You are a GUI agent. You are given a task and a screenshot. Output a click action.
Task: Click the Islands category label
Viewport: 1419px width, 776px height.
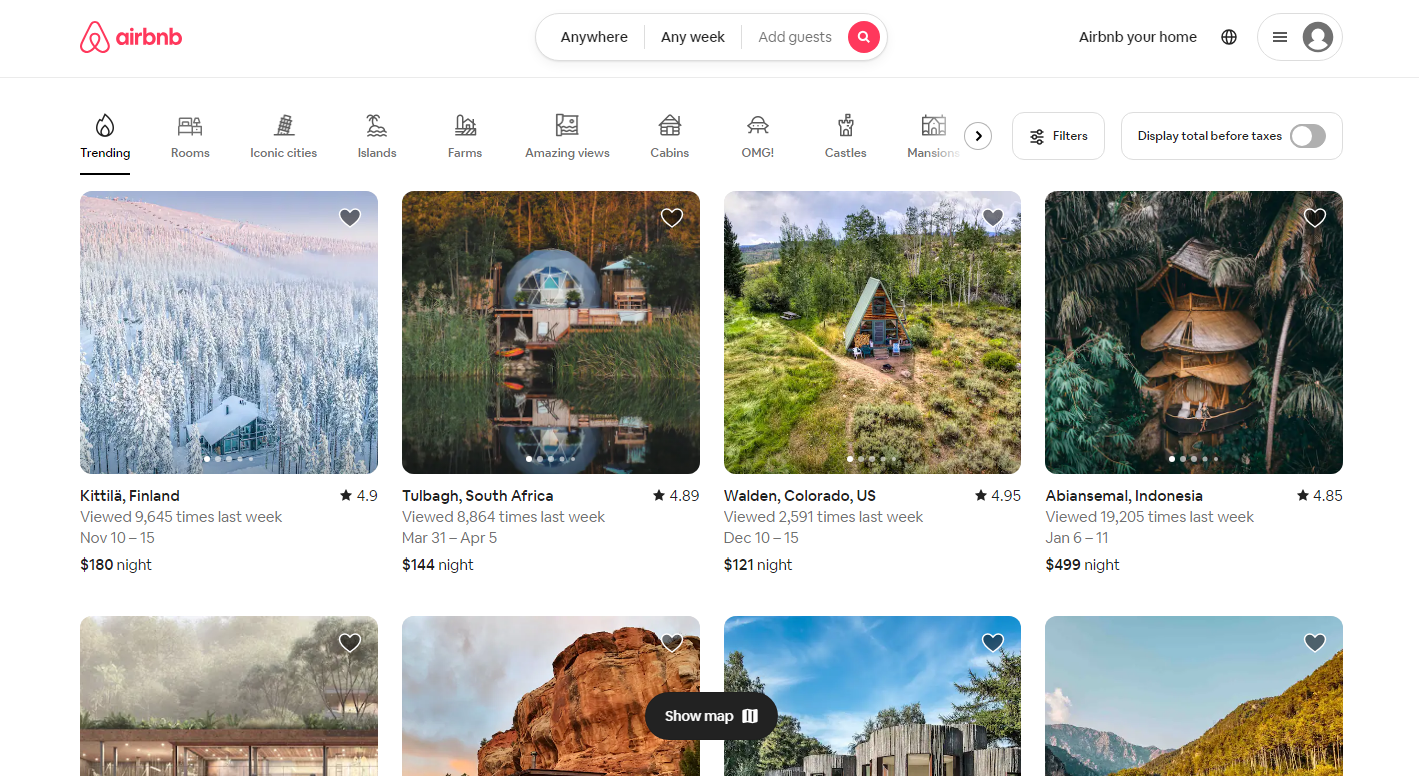point(377,153)
